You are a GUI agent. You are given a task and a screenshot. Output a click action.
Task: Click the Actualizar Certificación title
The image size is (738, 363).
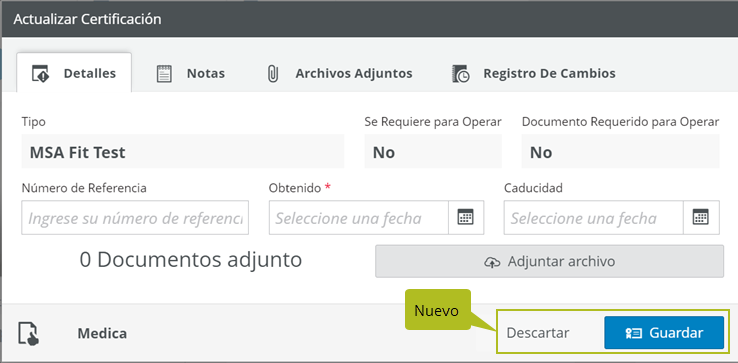[x=88, y=19]
